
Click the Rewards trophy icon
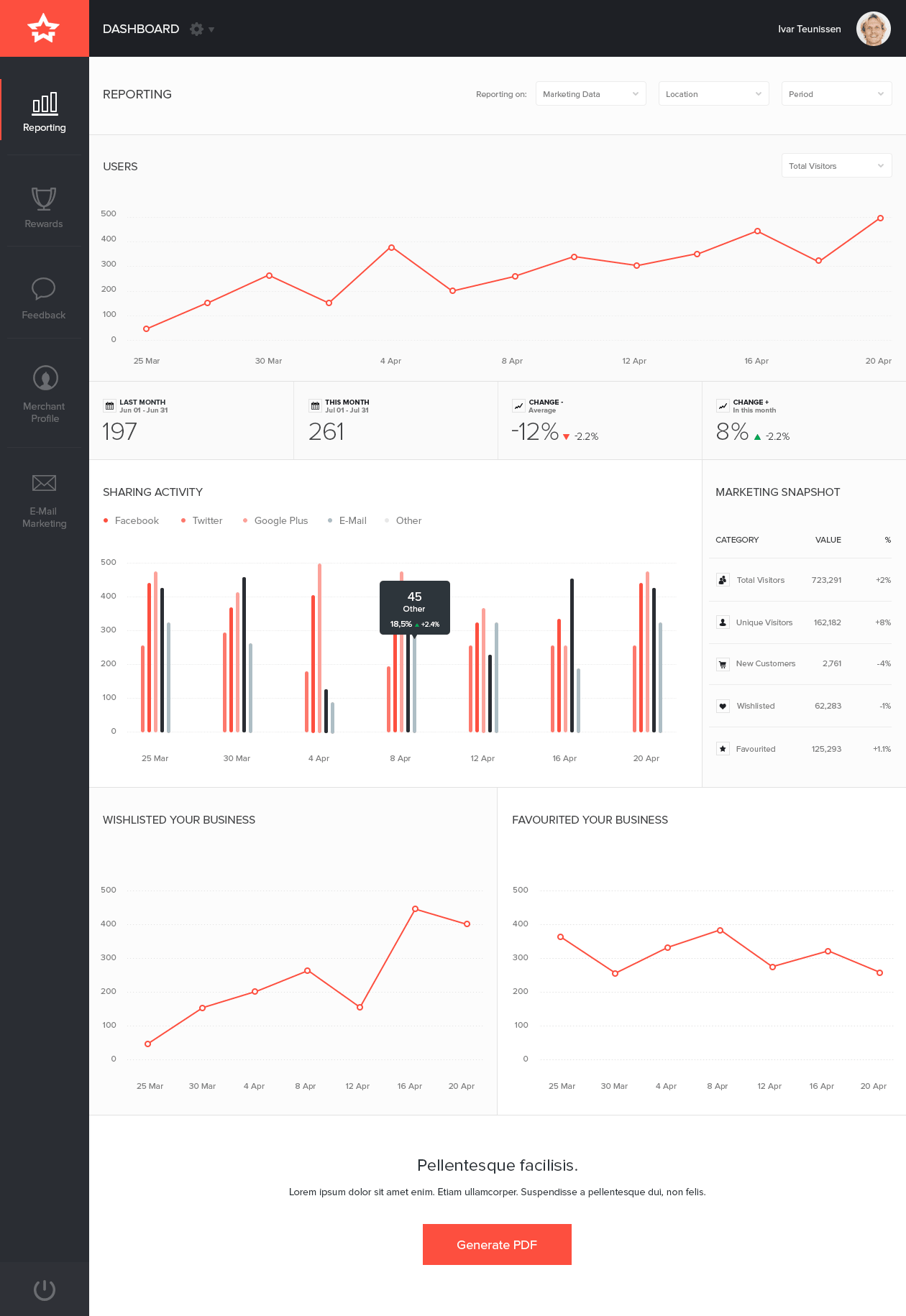44,198
